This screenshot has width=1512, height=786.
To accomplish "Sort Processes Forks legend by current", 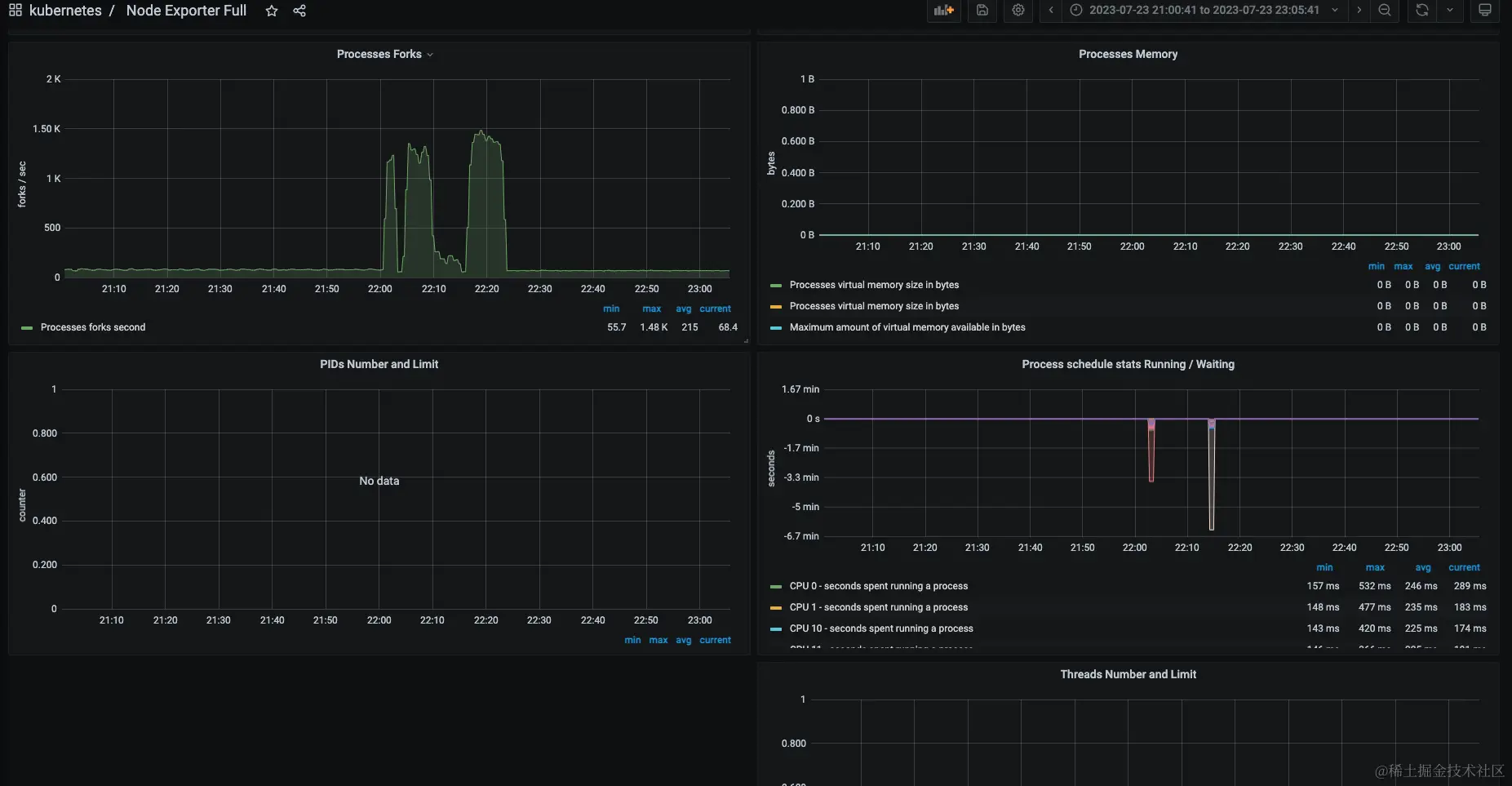I will point(716,309).
